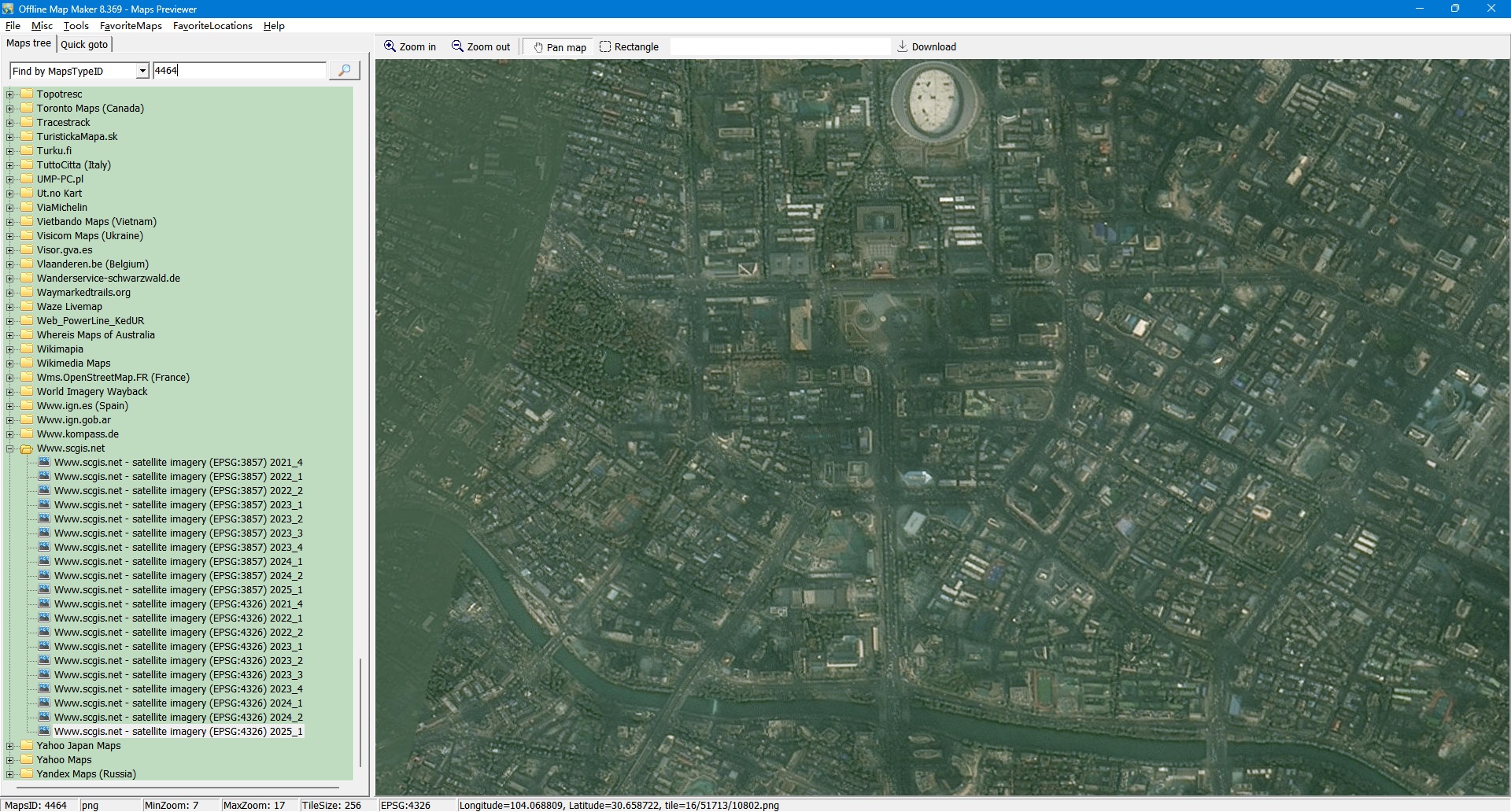The height and width of the screenshot is (812, 1511).
Task: Open the Find by MapsTypeID dropdown
Action: pos(142,71)
